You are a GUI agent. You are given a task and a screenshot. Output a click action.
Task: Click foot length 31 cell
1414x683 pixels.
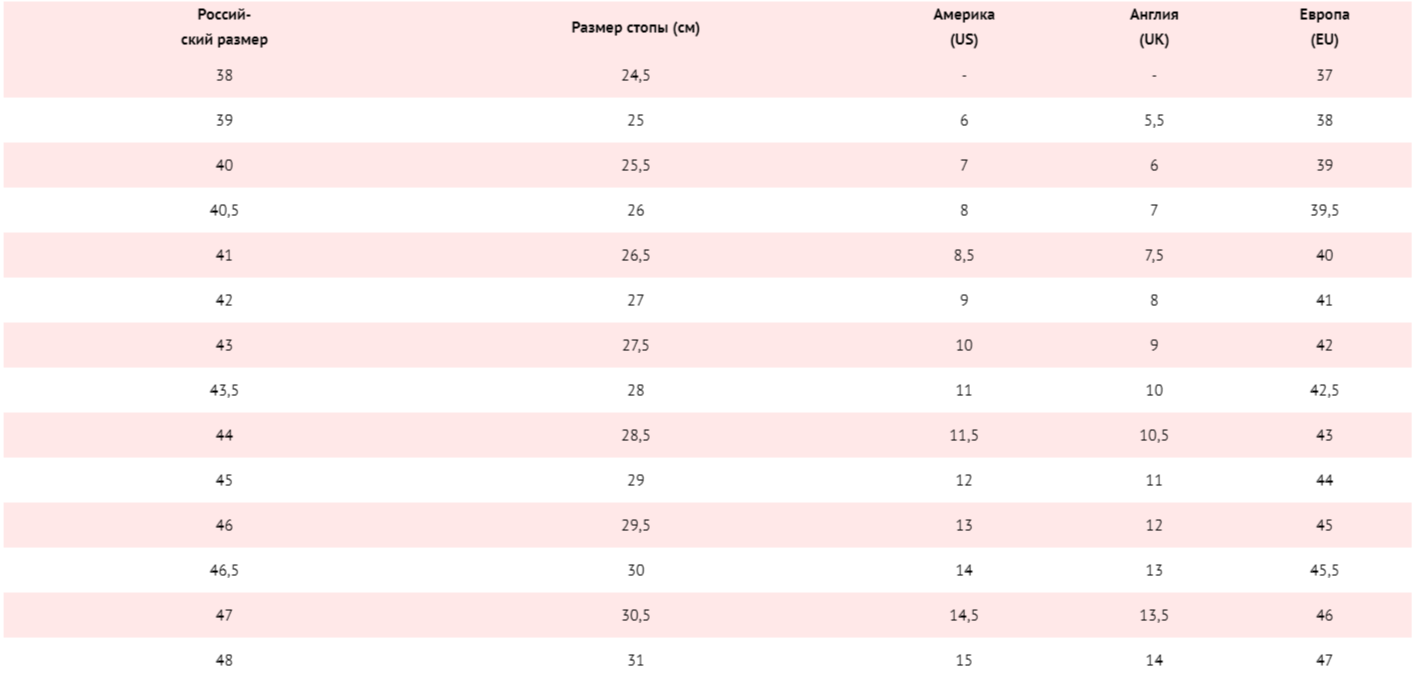[x=636, y=660]
